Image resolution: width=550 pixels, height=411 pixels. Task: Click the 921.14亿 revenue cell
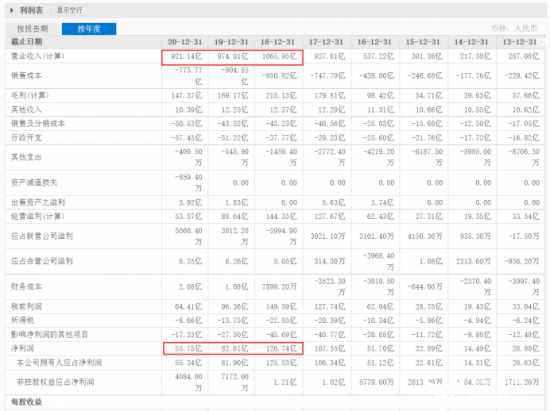click(x=187, y=56)
